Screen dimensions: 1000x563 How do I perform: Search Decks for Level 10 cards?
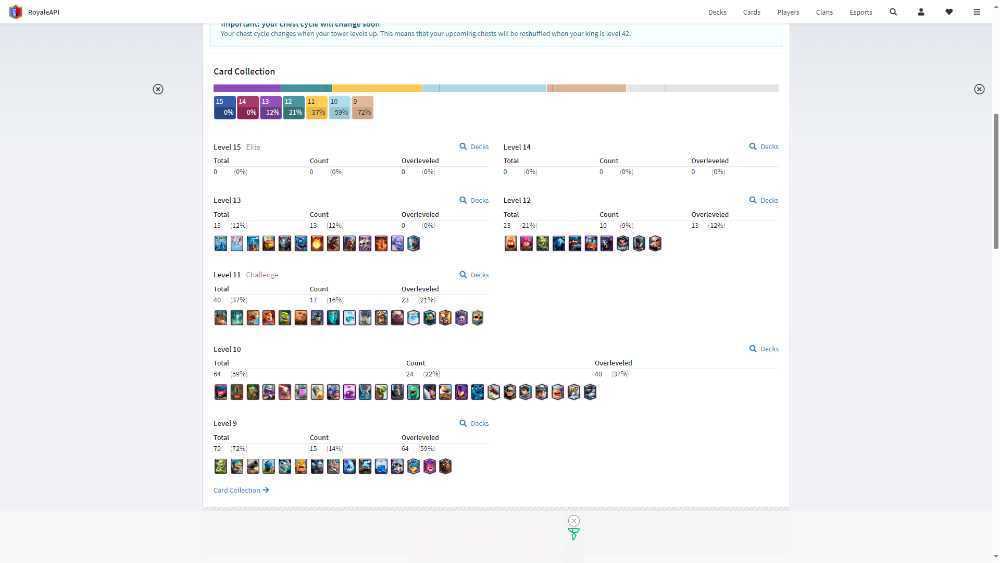763,349
